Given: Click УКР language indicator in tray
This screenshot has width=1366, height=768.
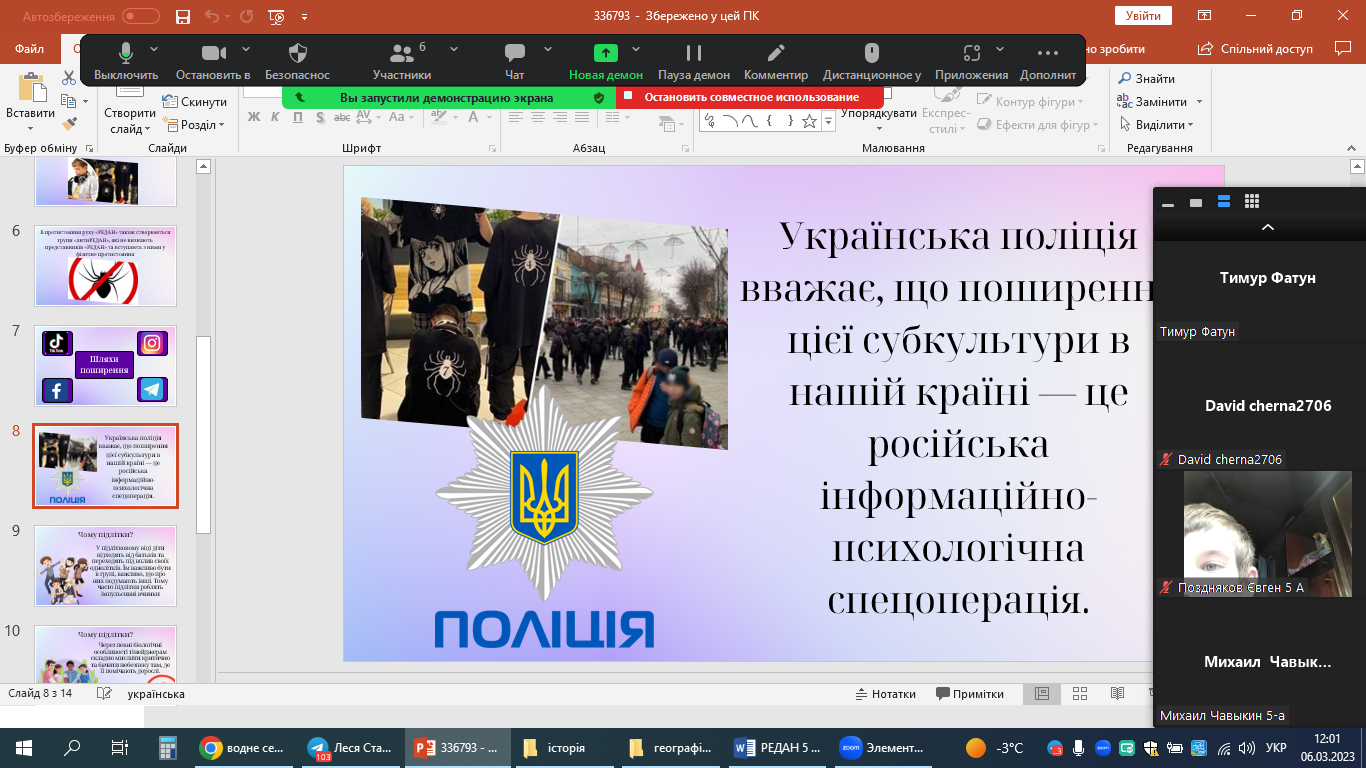Looking at the screenshot, I should 1276,748.
